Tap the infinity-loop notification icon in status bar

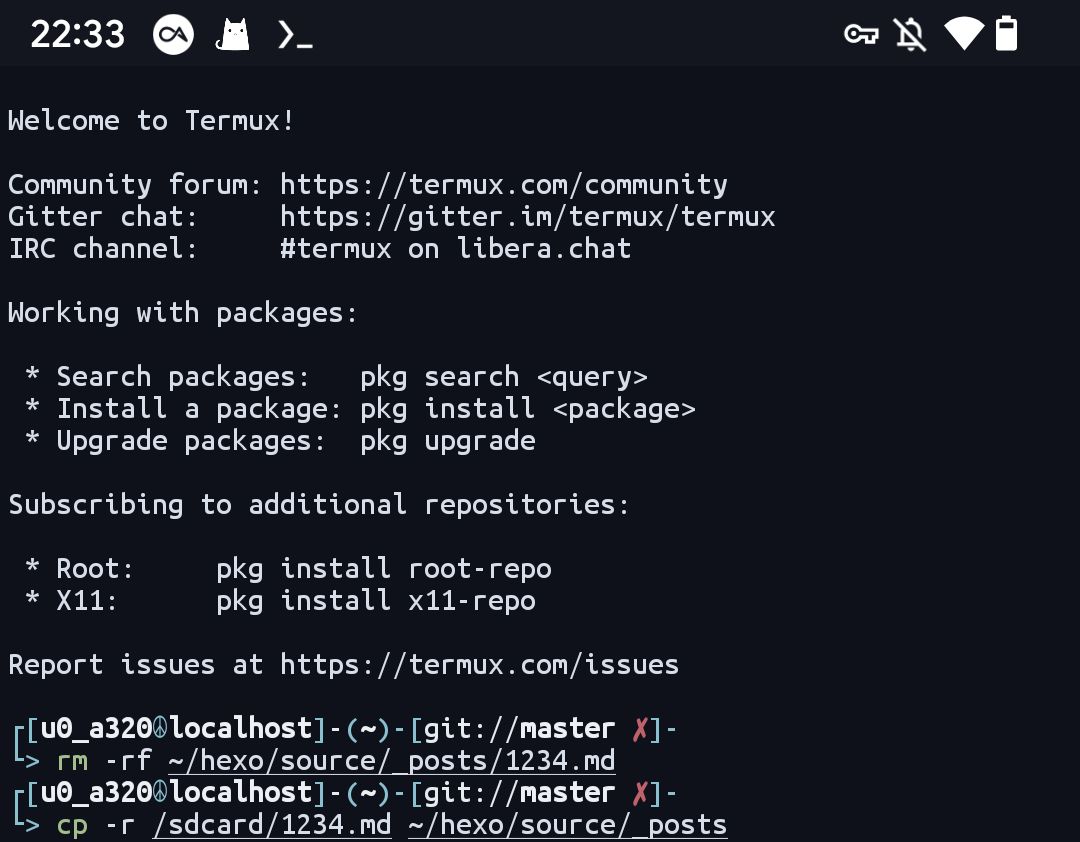pos(173,34)
